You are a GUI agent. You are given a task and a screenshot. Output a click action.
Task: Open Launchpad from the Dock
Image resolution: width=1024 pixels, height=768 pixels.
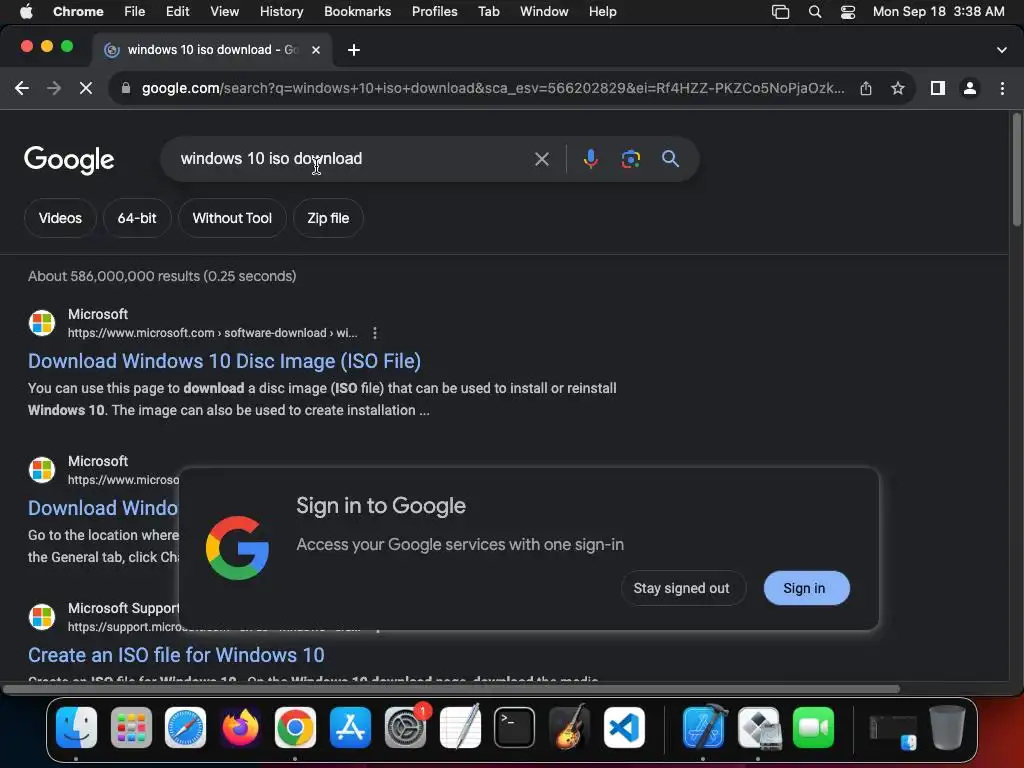tap(131, 727)
